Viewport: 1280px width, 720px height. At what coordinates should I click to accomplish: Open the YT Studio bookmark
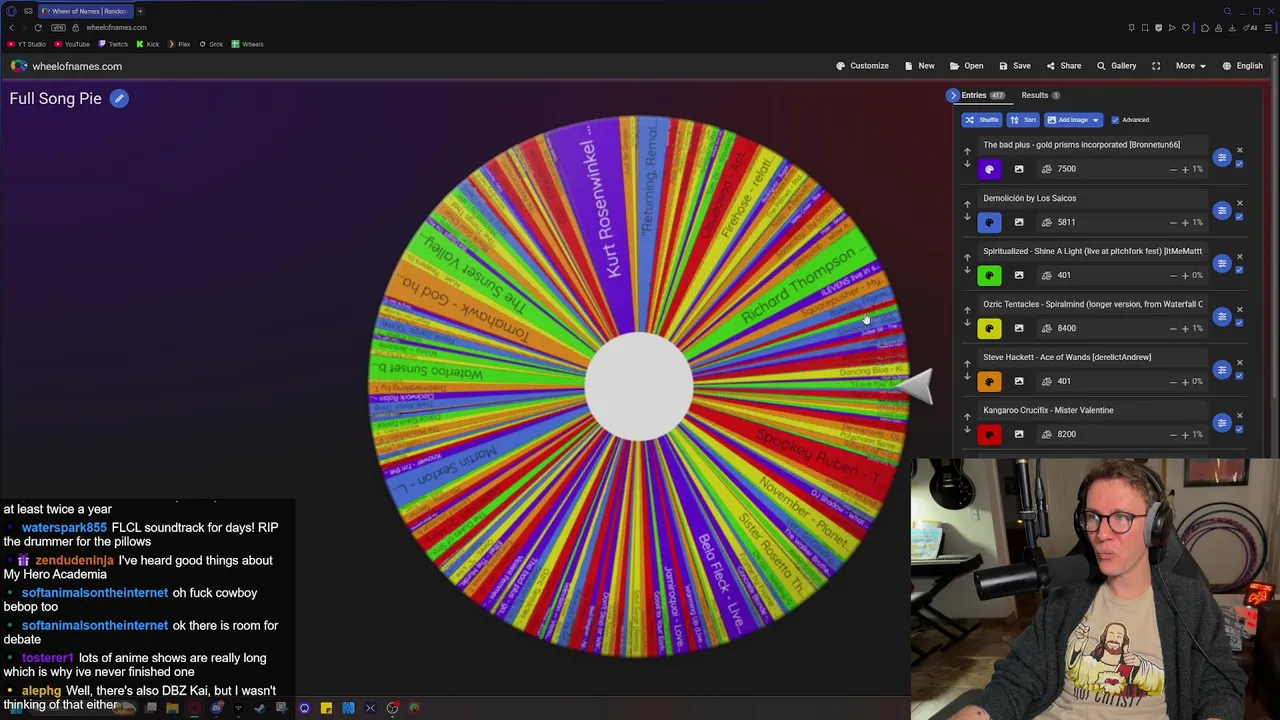pos(27,44)
